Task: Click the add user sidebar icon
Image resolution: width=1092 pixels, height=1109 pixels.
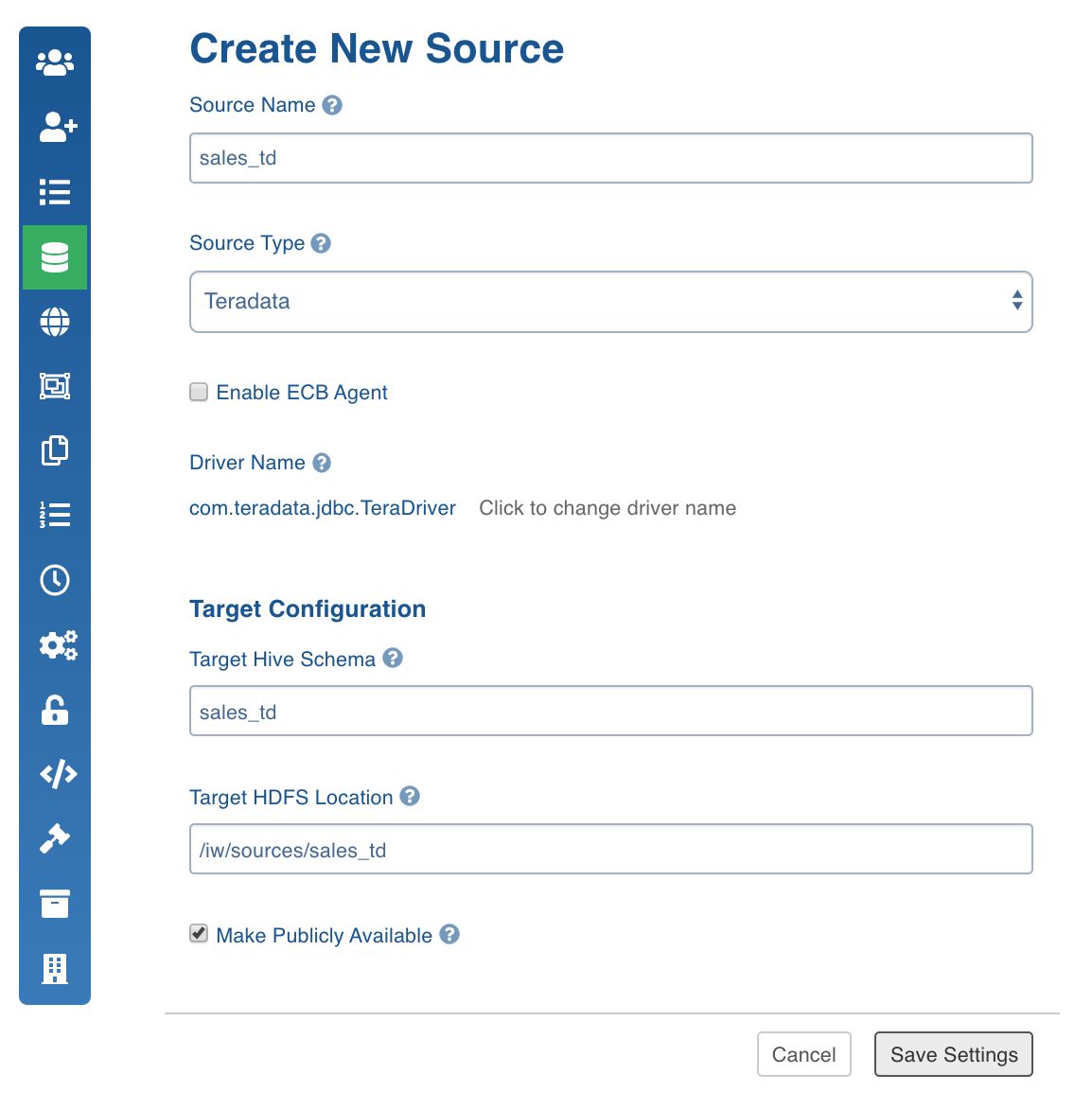Action: point(58,128)
